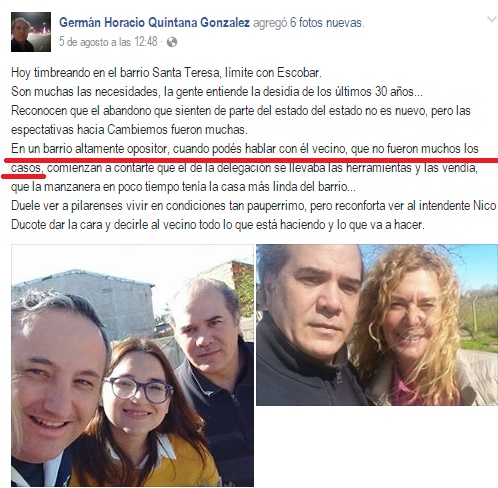Viewport: 498px width, 488px height.
Task: Click the globe public privacy icon
Action: [x=172, y=42]
